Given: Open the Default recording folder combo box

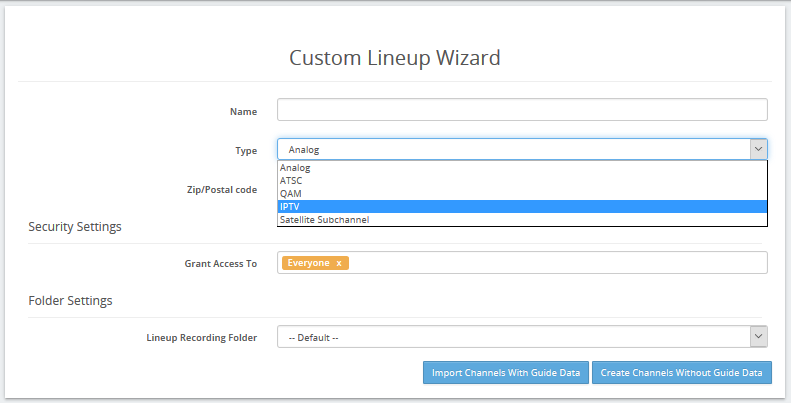Looking at the screenshot, I should point(522,336).
